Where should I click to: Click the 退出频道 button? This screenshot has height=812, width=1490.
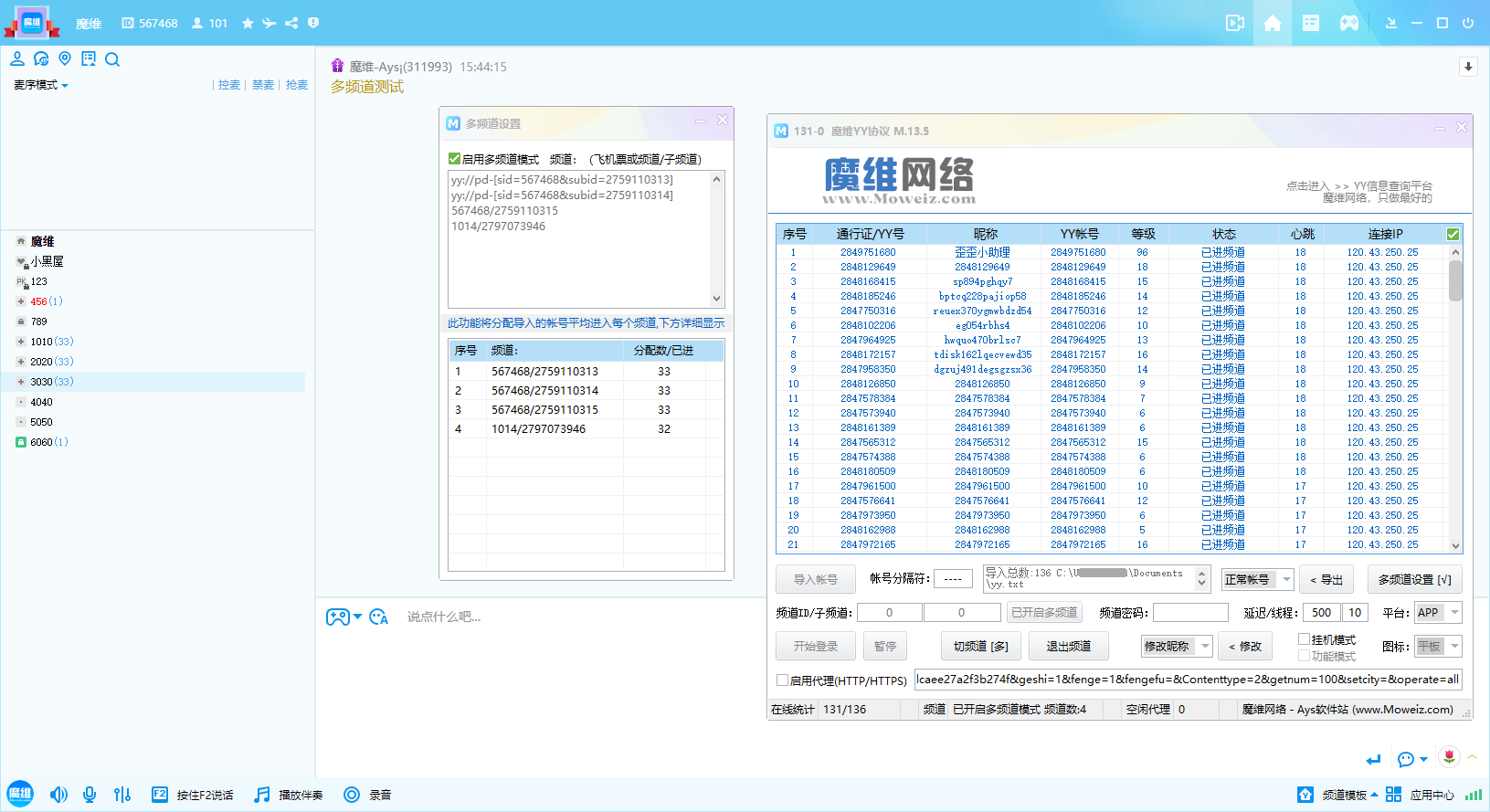click(1068, 646)
